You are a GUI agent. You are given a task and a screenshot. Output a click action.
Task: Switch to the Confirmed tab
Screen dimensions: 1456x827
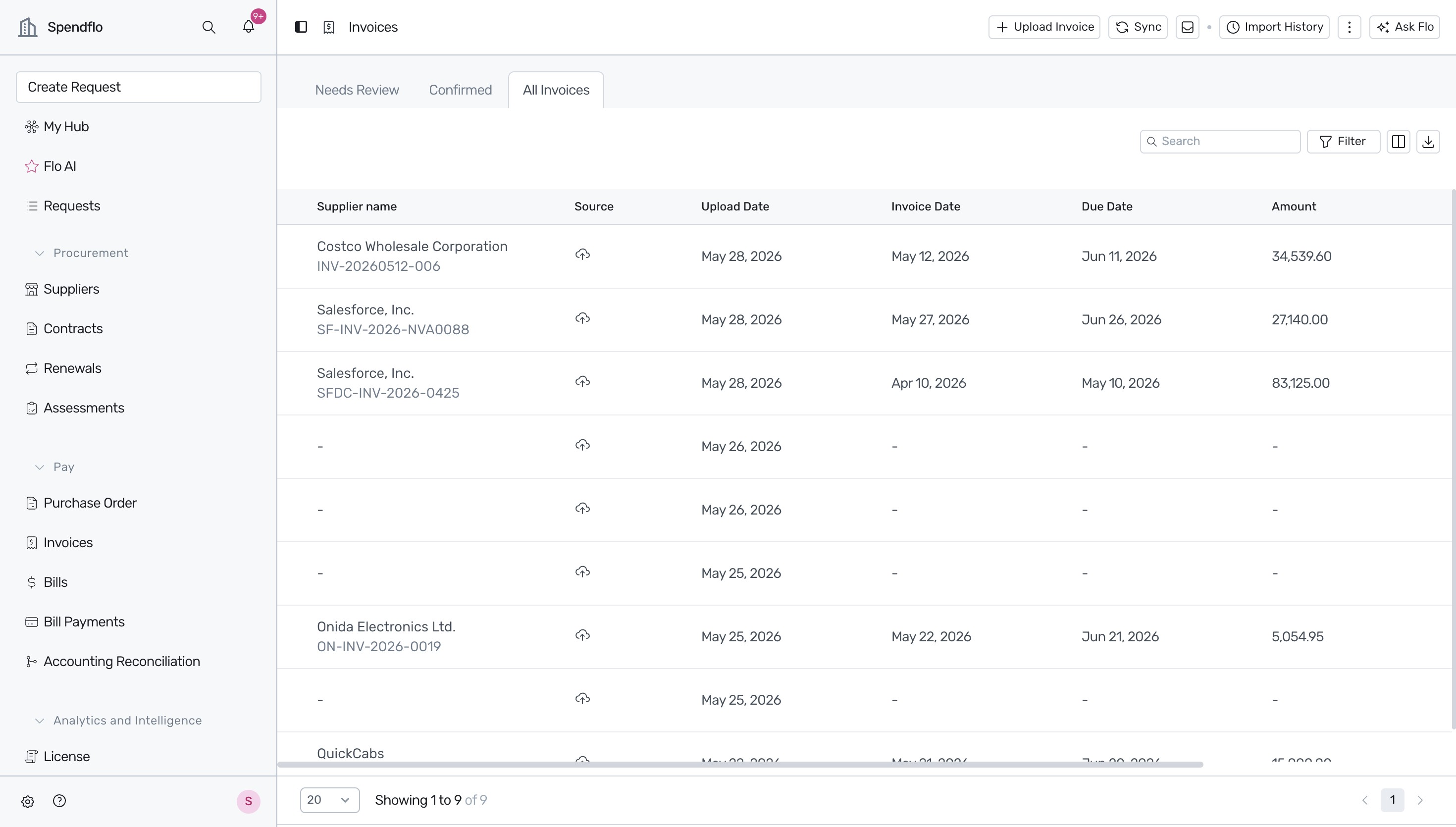[460, 90]
